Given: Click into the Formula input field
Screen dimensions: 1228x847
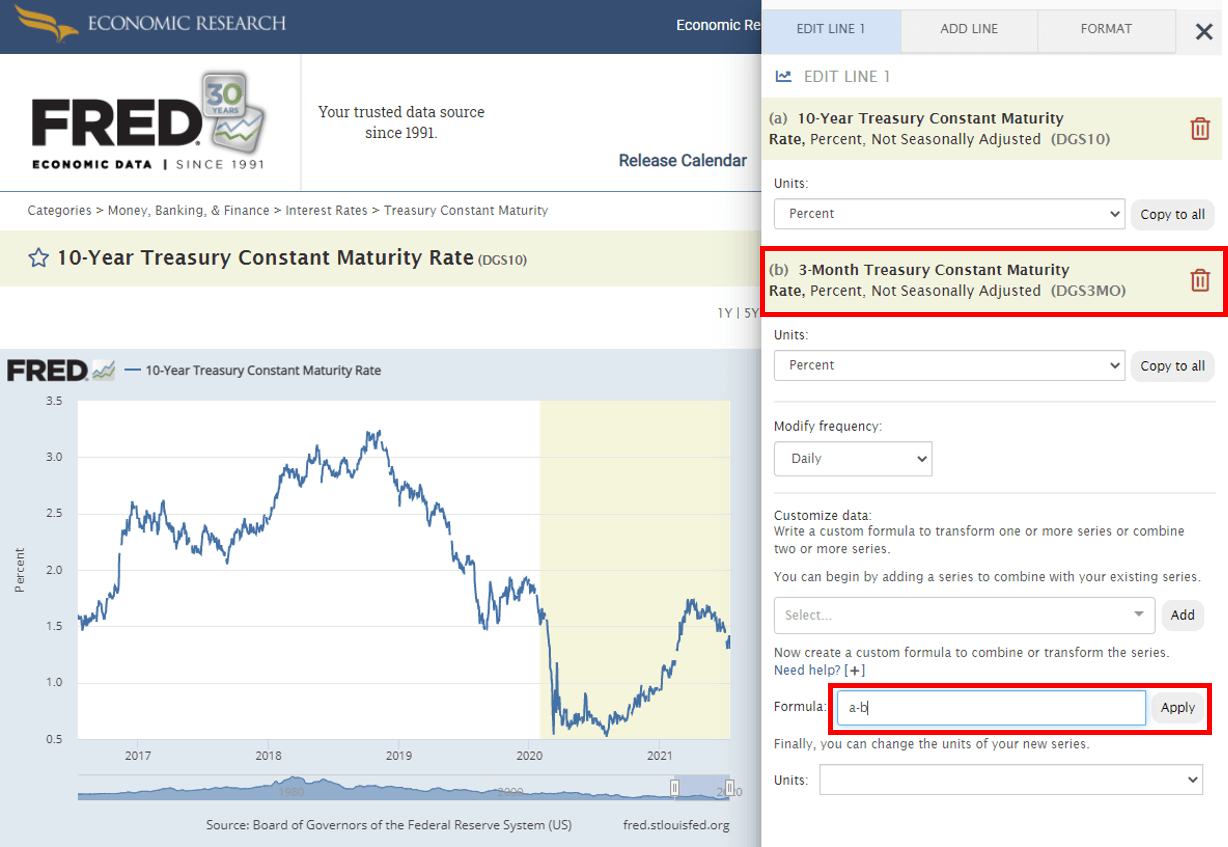Looking at the screenshot, I should [991, 708].
